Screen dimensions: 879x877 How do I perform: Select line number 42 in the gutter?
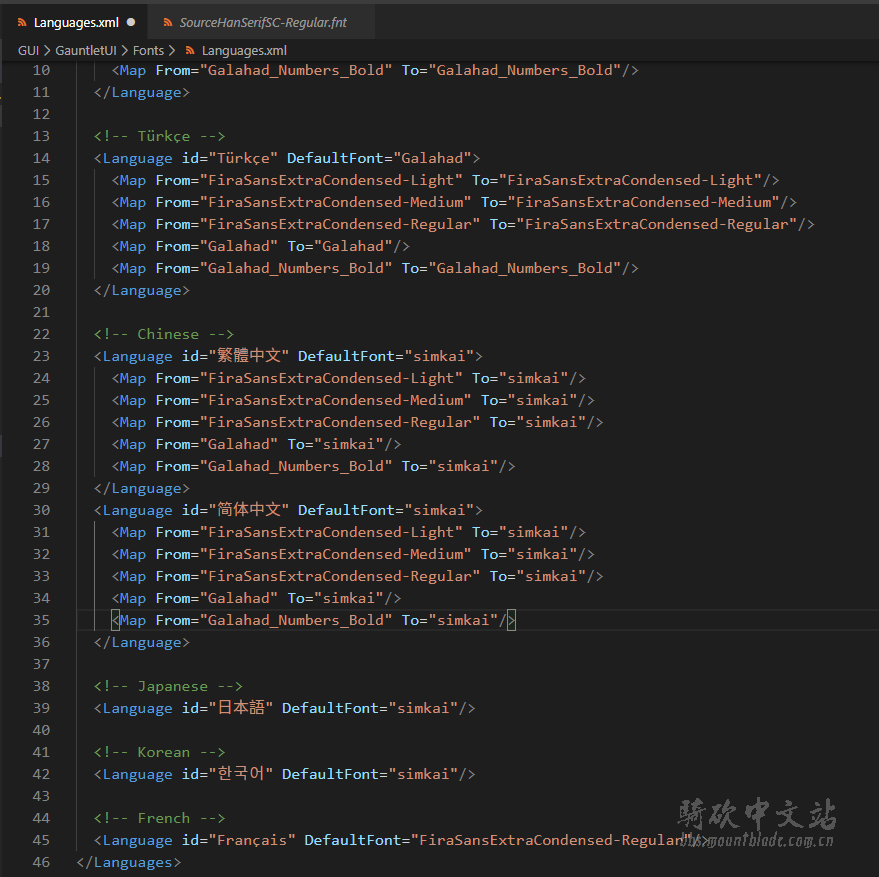click(41, 774)
